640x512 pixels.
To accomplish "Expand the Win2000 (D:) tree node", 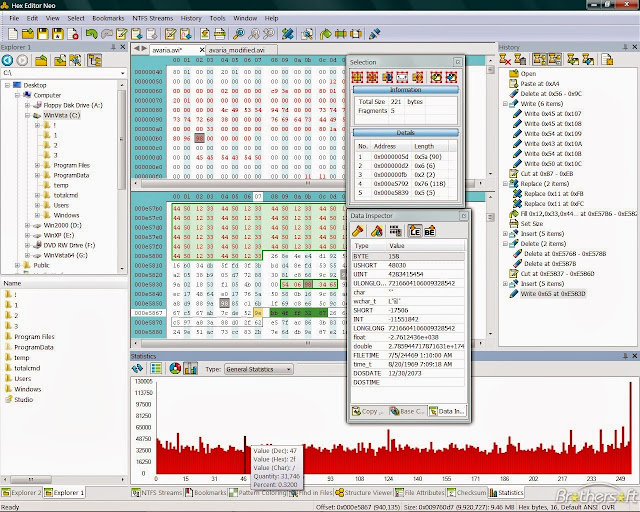I will click(x=27, y=225).
